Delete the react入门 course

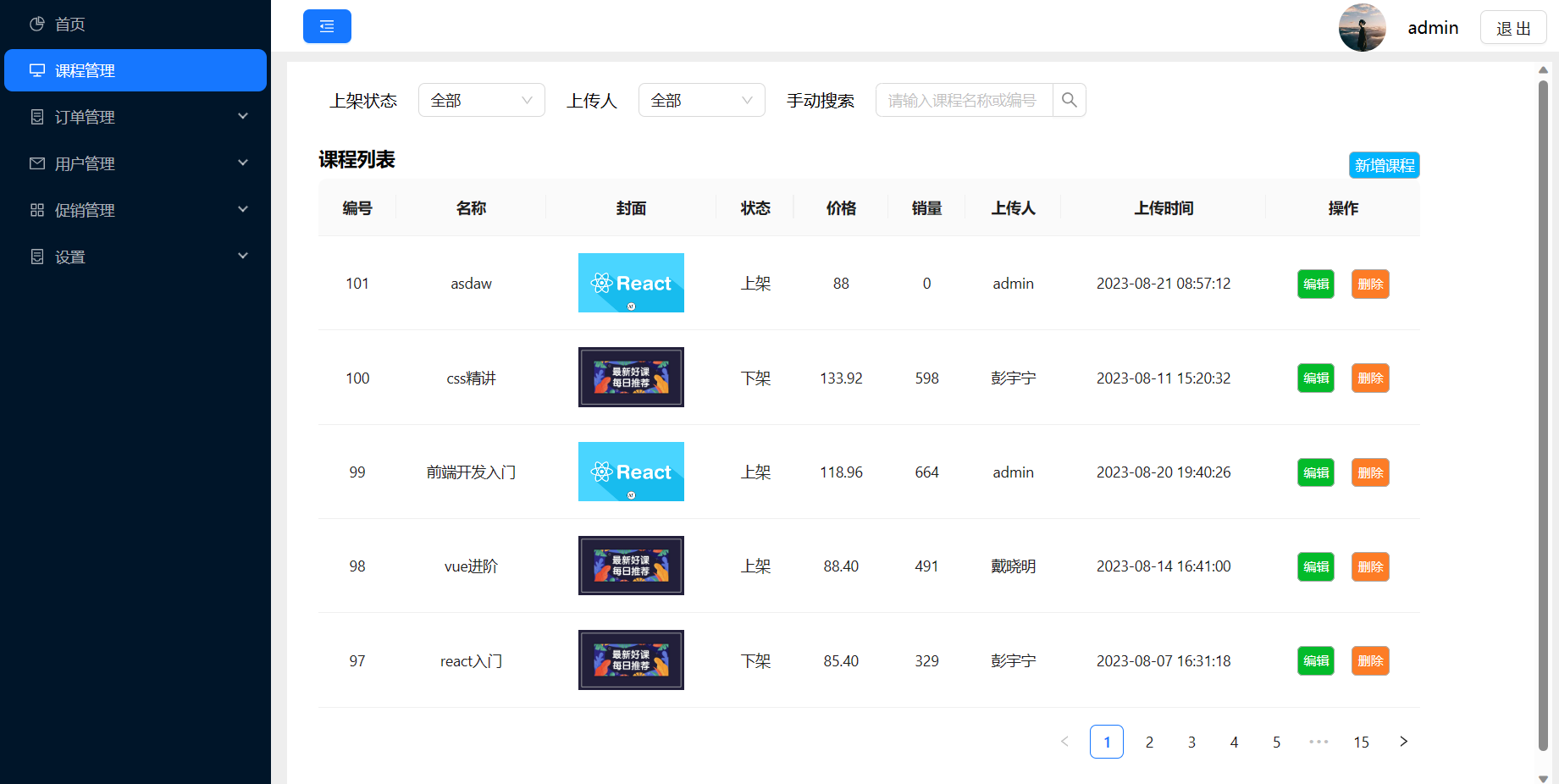pyautogui.click(x=1370, y=660)
